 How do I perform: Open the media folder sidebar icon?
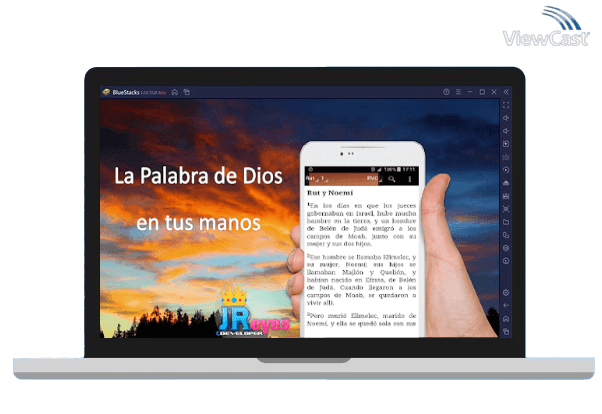coord(506,222)
